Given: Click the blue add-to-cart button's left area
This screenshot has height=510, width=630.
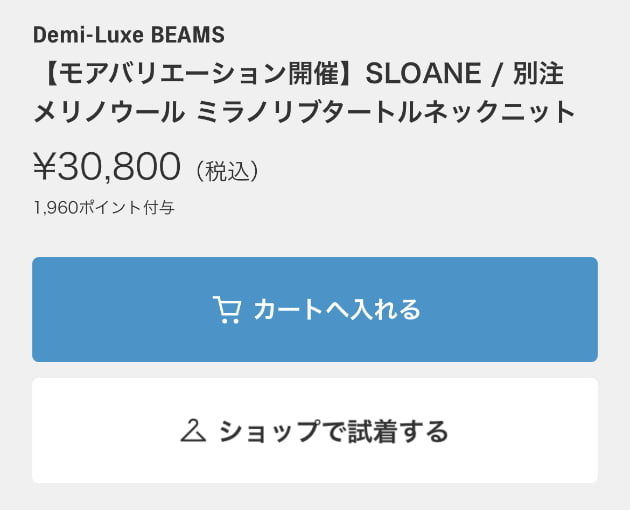Looking at the screenshot, I should [x=121, y=309].
